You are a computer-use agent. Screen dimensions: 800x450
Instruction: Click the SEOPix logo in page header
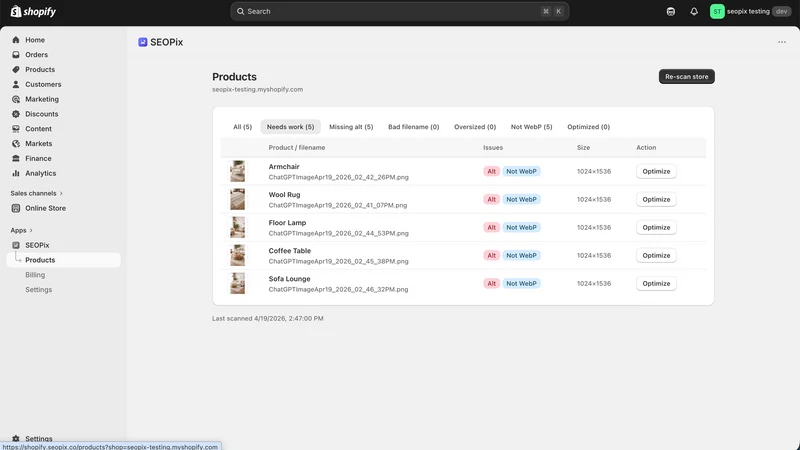143,42
